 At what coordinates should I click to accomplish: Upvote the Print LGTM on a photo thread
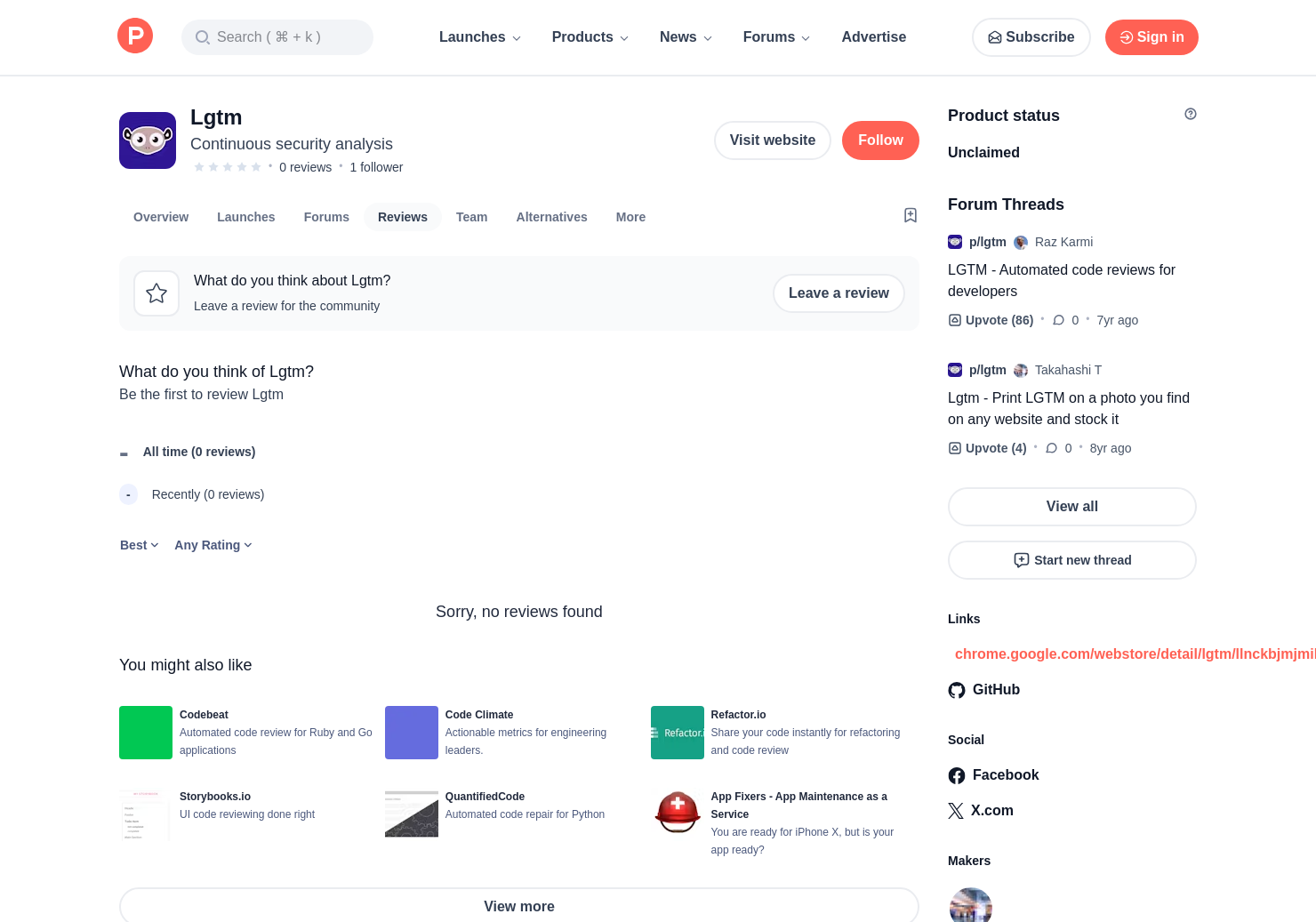coord(987,448)
